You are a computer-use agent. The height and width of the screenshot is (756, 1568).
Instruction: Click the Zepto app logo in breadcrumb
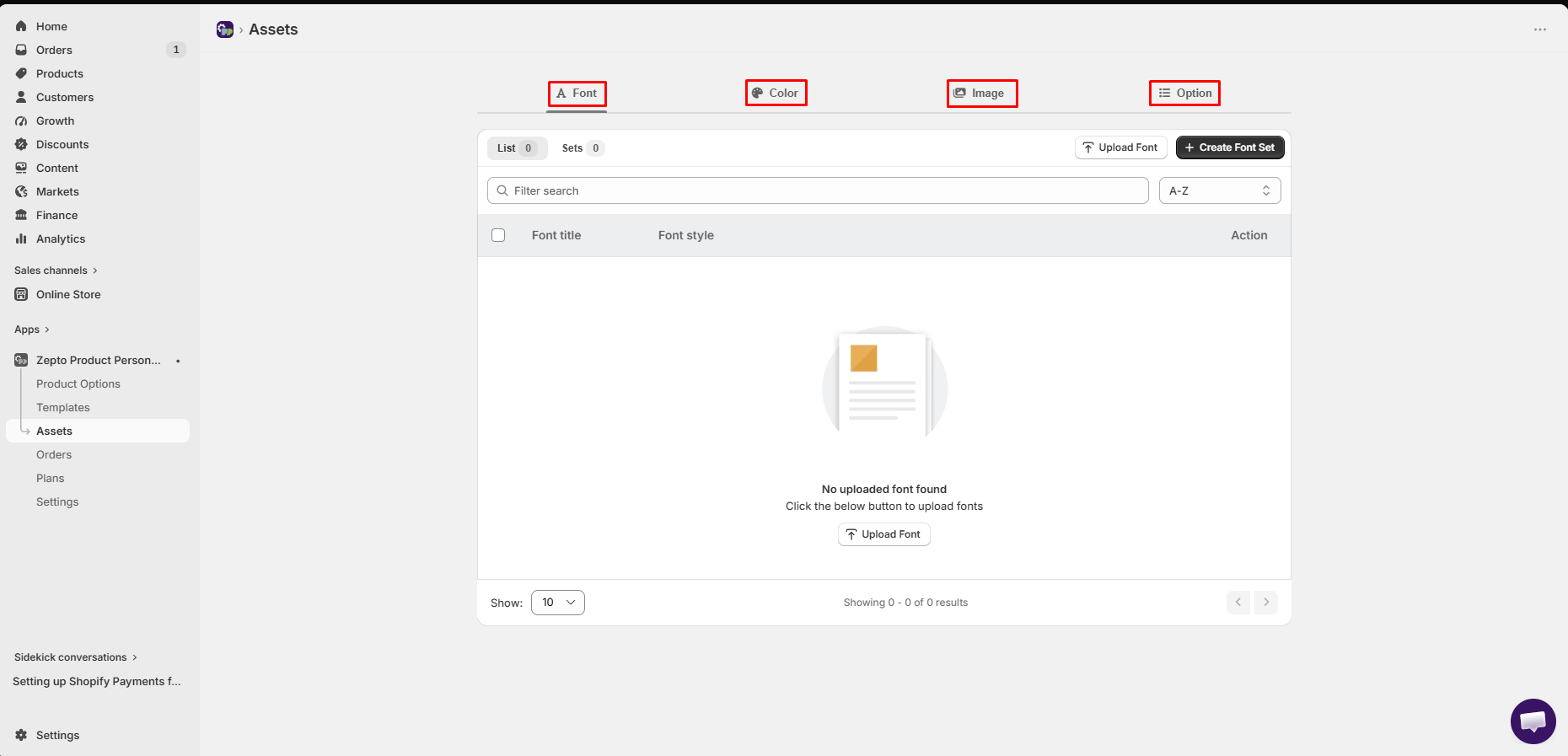[225, 29]
